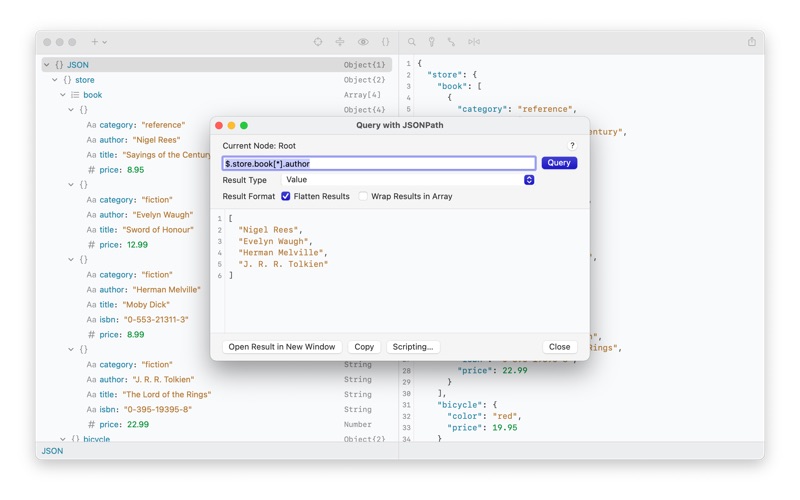Select the title: "Moby Dick" row
This screenshot has width=800, height=500.
[x=128, y=305]
